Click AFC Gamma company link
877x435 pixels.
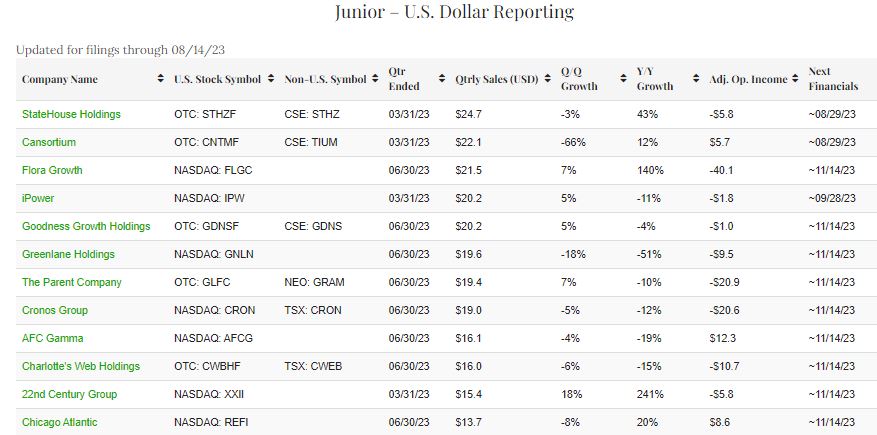(53, 339)
